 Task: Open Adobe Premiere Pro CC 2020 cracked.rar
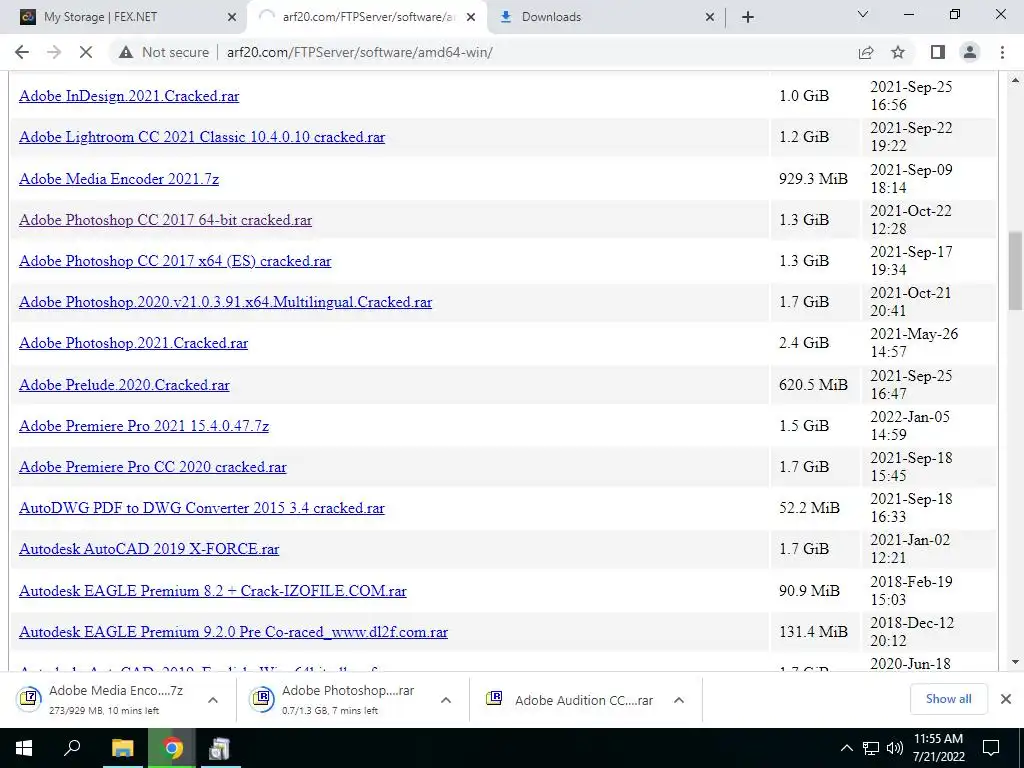pos(153,468)
